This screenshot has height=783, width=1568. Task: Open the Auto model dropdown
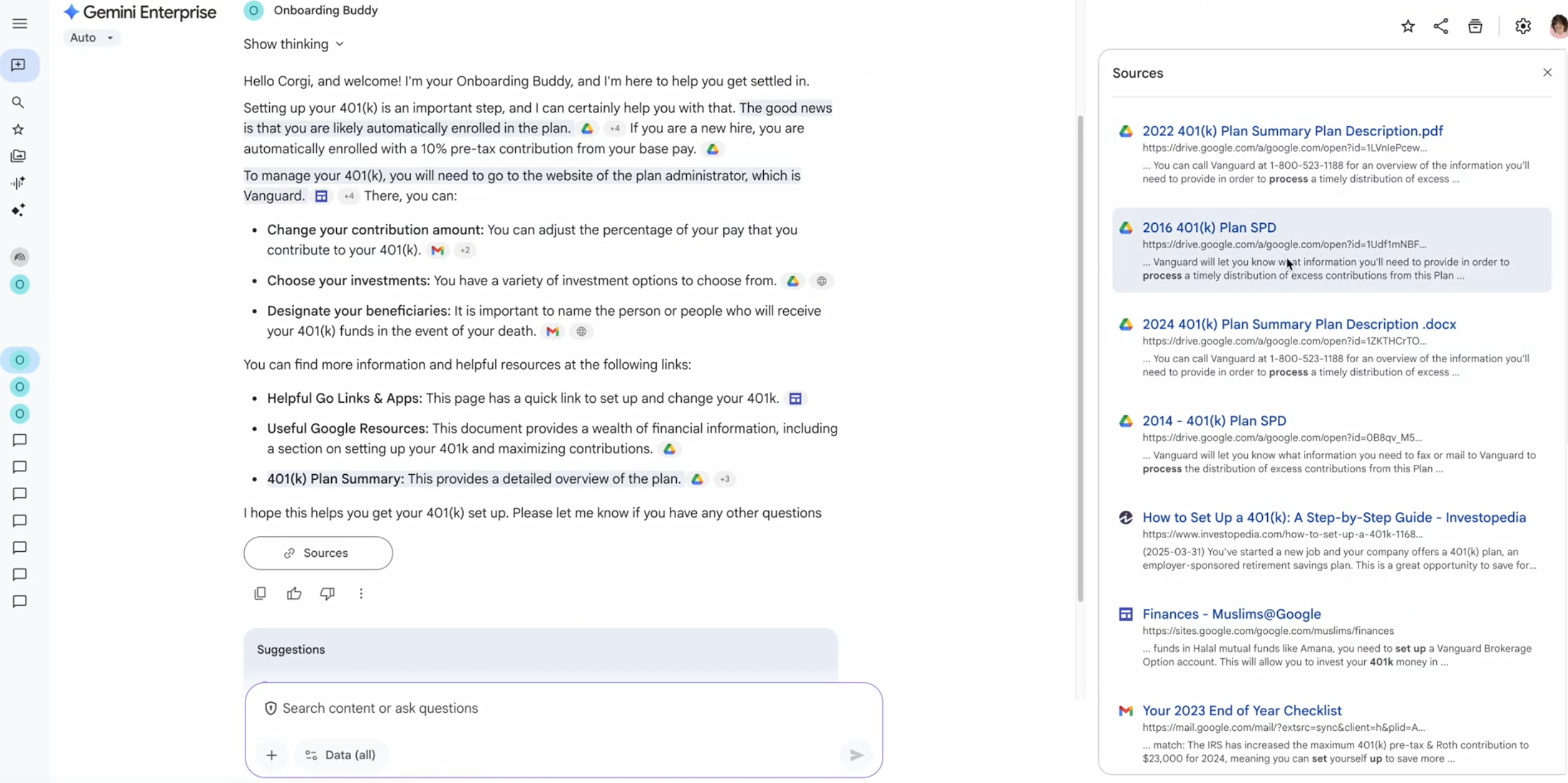pos(91,38)
